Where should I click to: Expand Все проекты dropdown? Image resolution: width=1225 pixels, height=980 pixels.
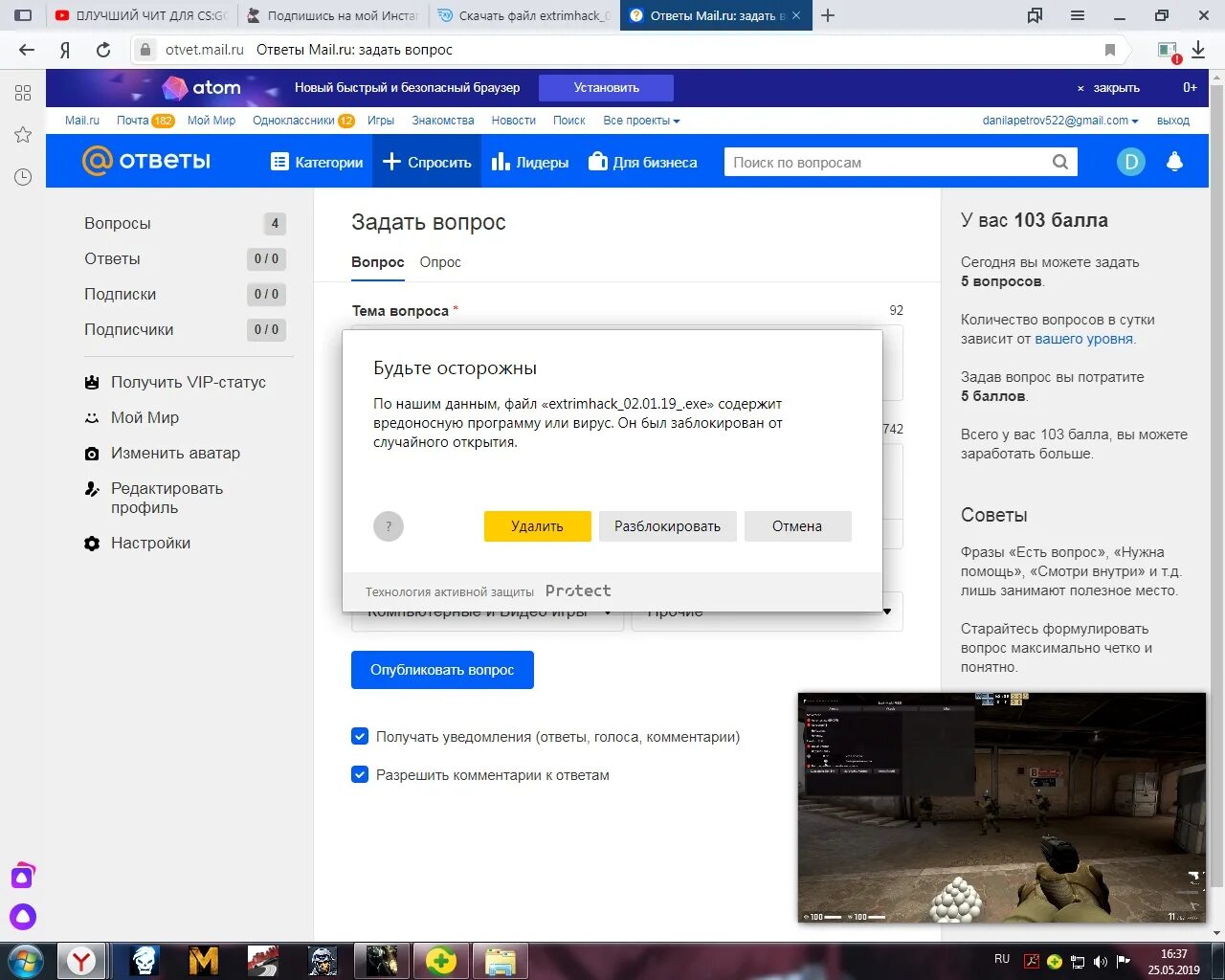(641, 121)
